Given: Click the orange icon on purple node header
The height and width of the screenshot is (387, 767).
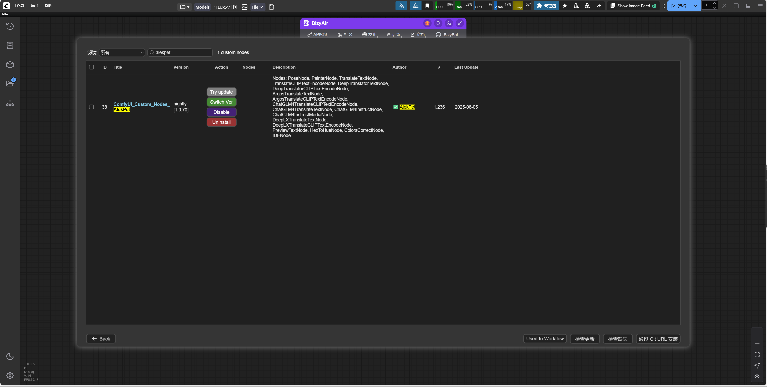Looking at the screenshot, I should (x=427, y=23).
